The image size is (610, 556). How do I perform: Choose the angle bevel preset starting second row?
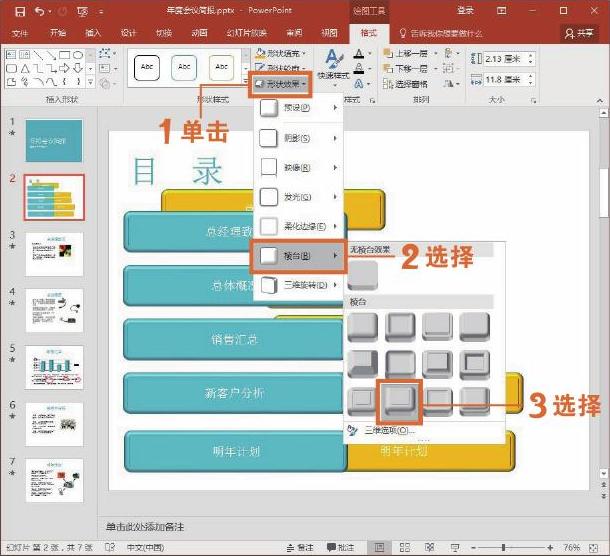(363, 364)
